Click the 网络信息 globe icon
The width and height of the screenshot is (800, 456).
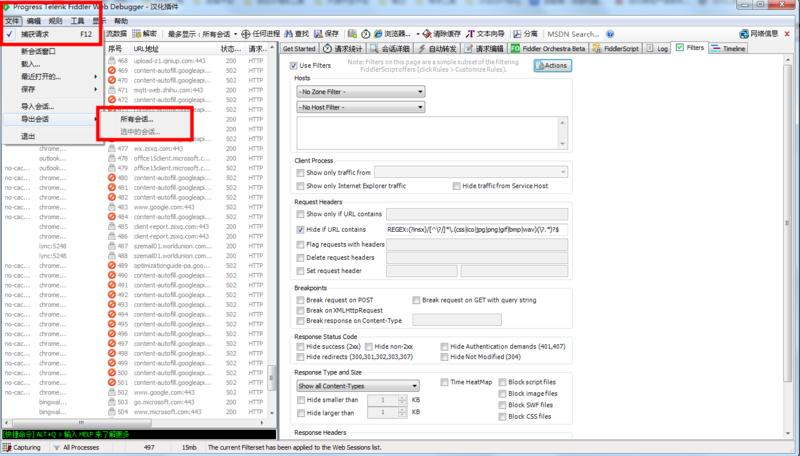click(743, 34)
